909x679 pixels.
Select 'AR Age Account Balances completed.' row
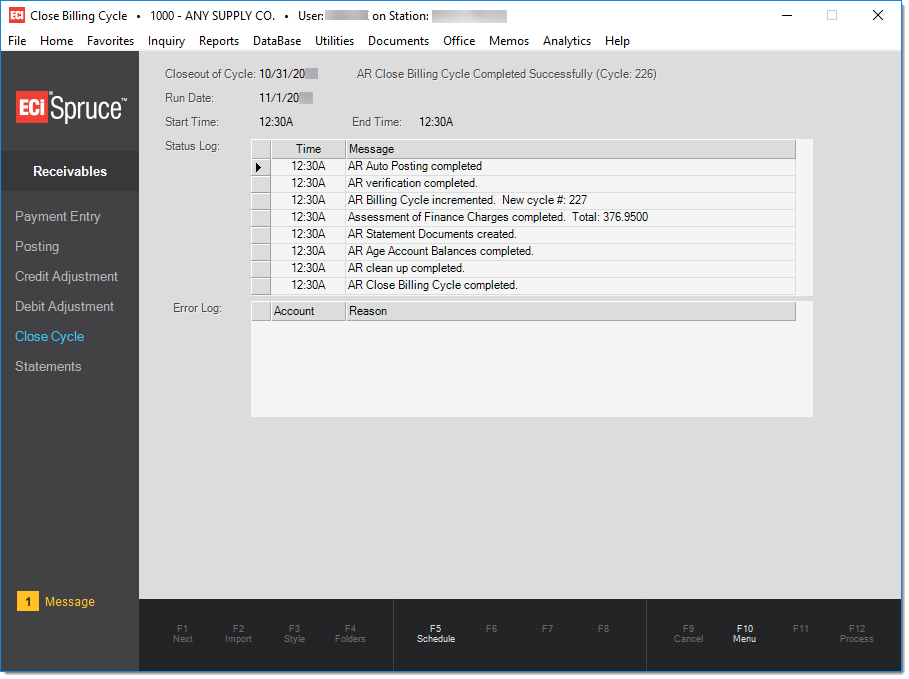523,251
